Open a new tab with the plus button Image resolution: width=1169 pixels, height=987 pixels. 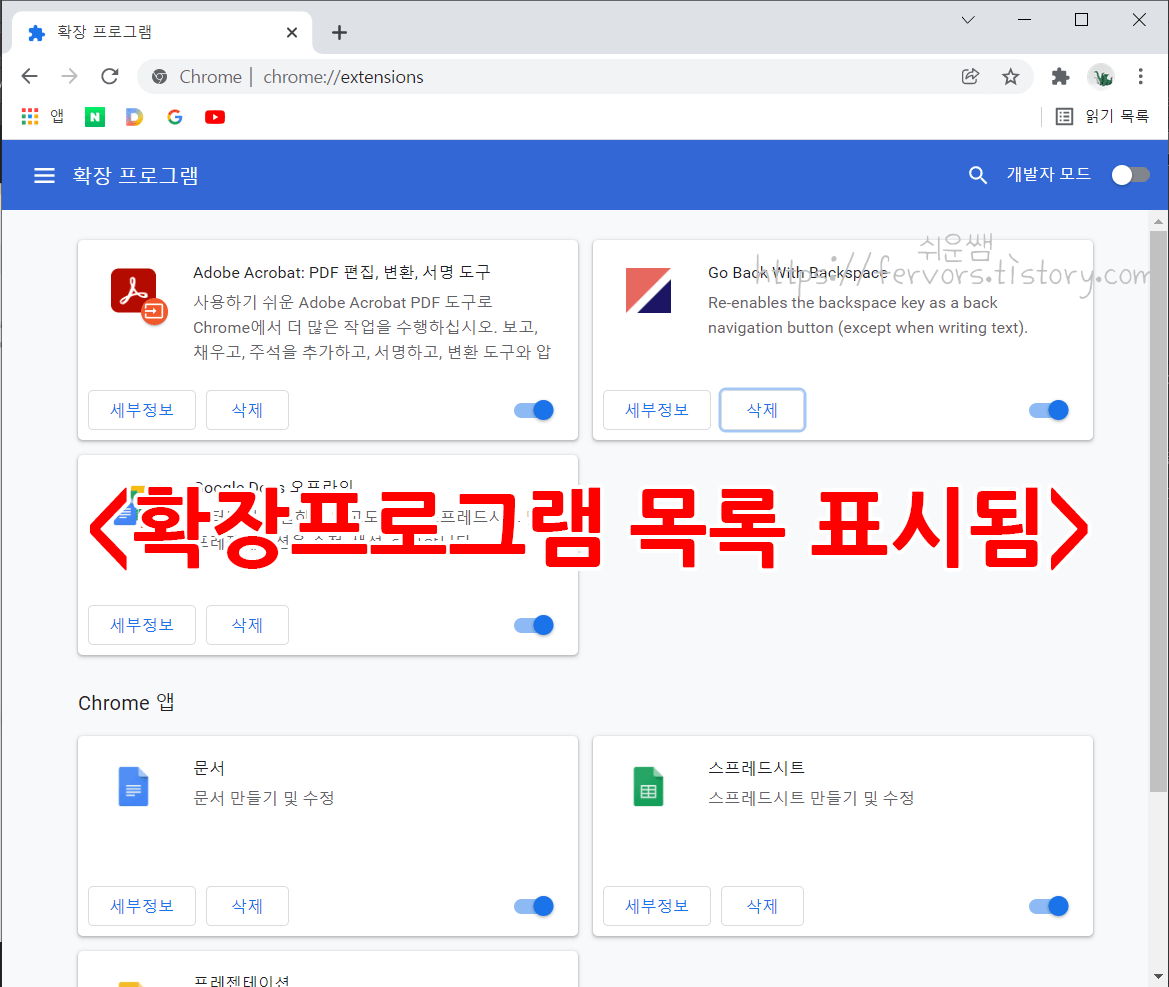pos(339,32)
